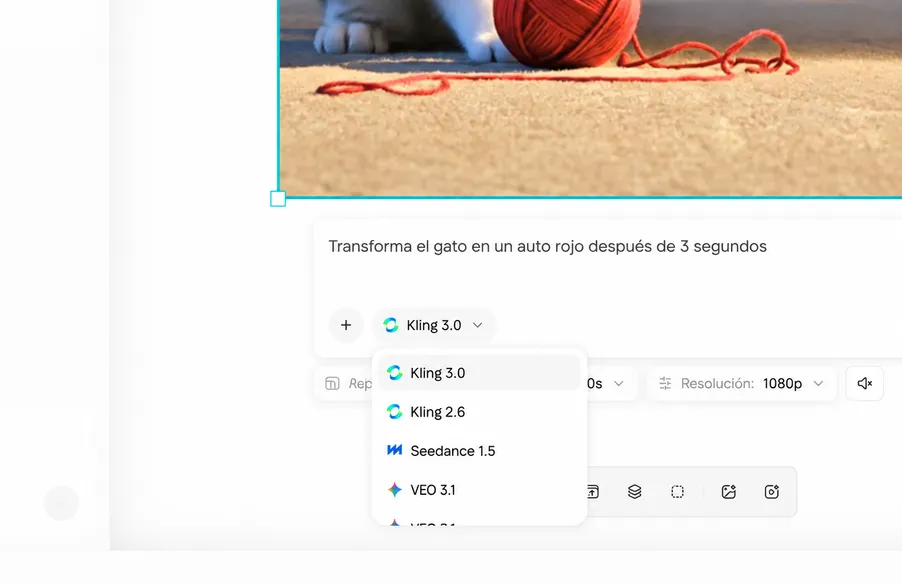Image resolution: width=902 pixels, height=584 pixels.
Task: Pick Seedance 1.5 from the model list
Action: (479, 451)
